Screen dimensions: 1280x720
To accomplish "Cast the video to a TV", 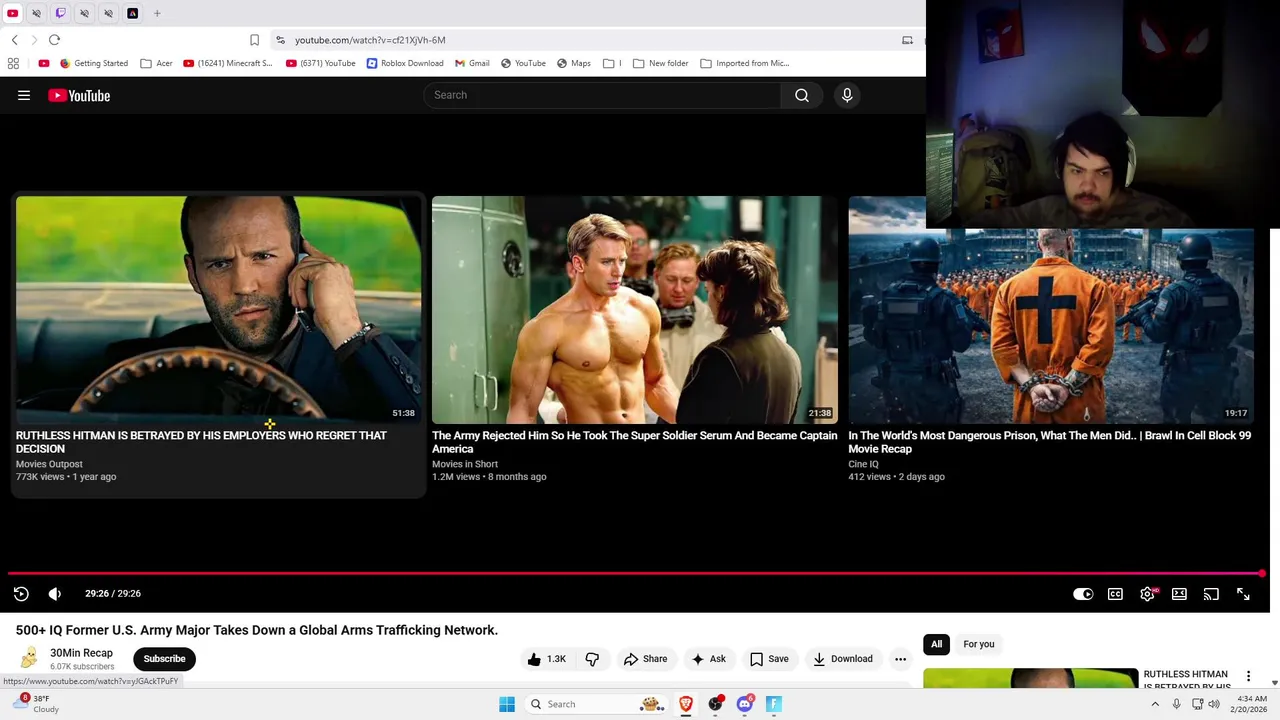I will pyautogui.click(x=1211, y=594).
